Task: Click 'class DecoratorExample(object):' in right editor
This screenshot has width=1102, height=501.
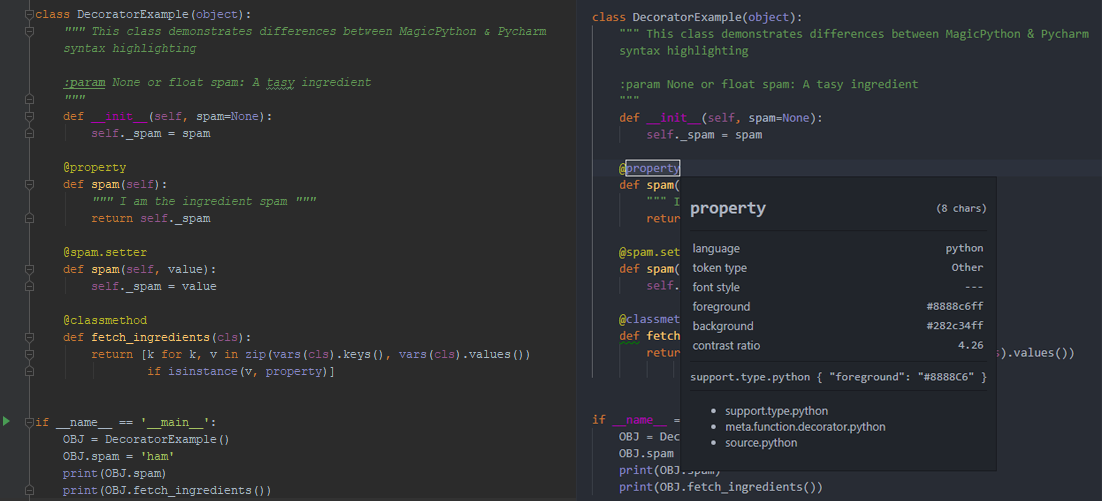Action: (x=696, y=17)
